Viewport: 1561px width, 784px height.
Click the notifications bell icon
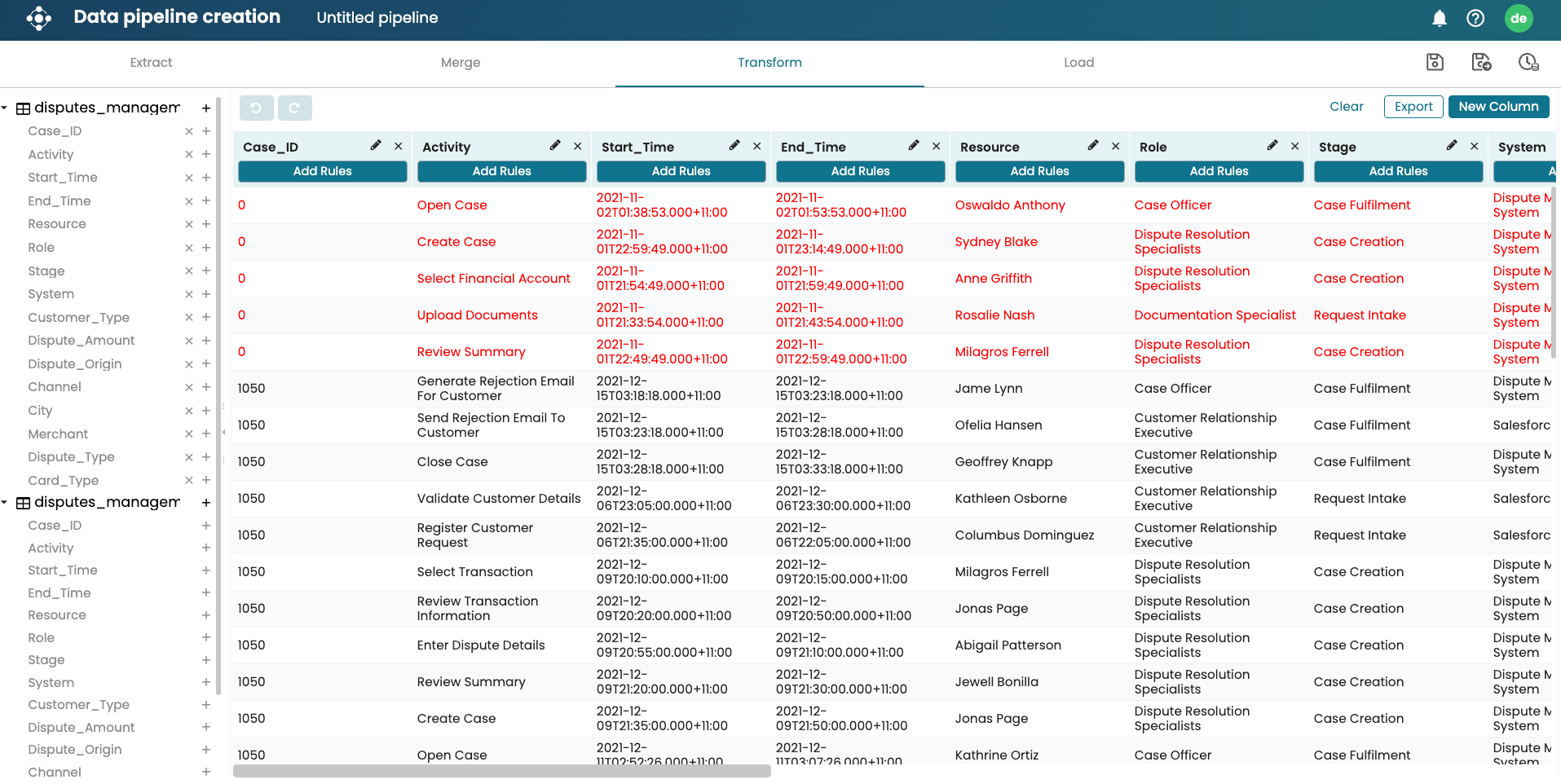(1440, 18)
